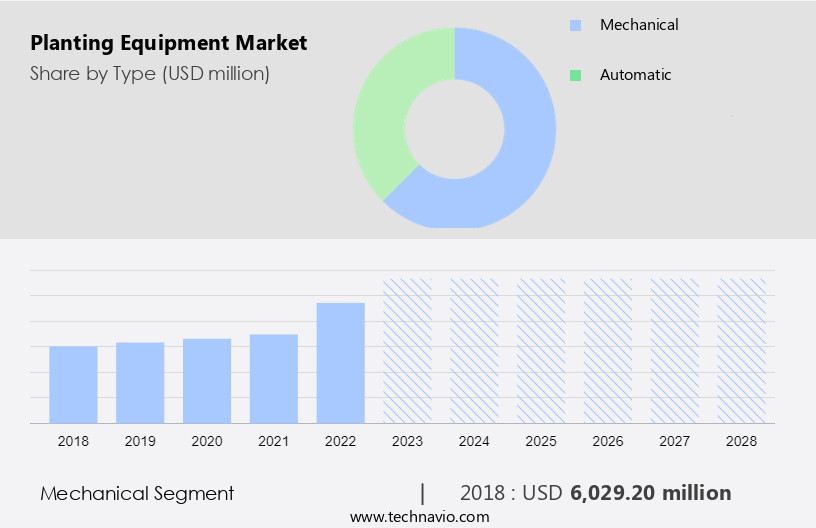Screen dimensions: 816x528
Task: Select the Automatic legend label
Action: click(635, 75)
